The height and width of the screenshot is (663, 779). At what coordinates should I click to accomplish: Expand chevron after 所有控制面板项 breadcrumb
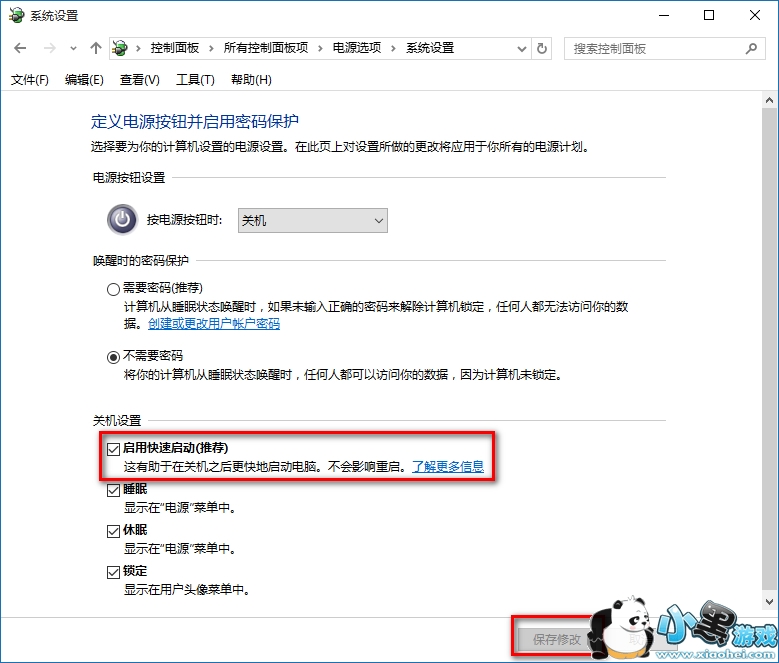320,49
